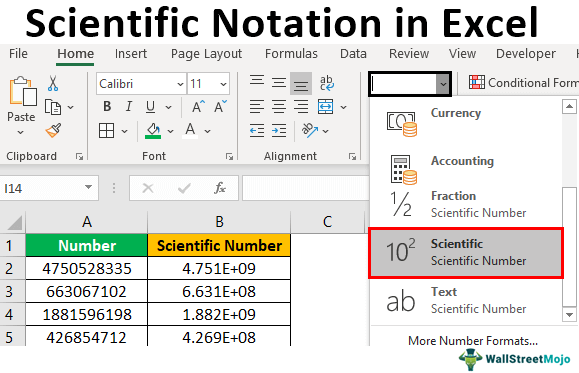579x373 pixels.
Task: Apply the green fill color bucket
Action: [153, 131]
